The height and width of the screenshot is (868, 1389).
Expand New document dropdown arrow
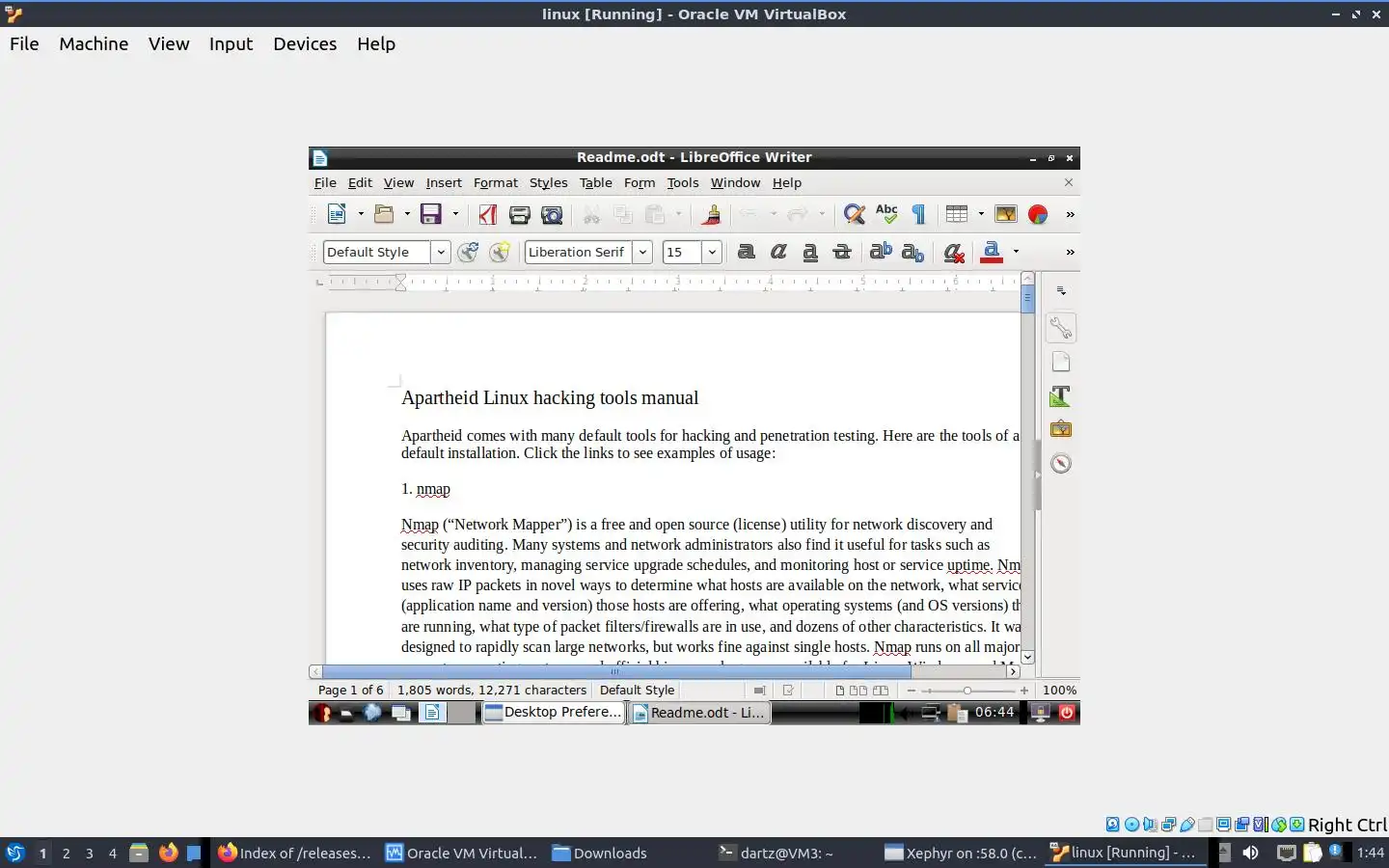(x=361, y=214)
